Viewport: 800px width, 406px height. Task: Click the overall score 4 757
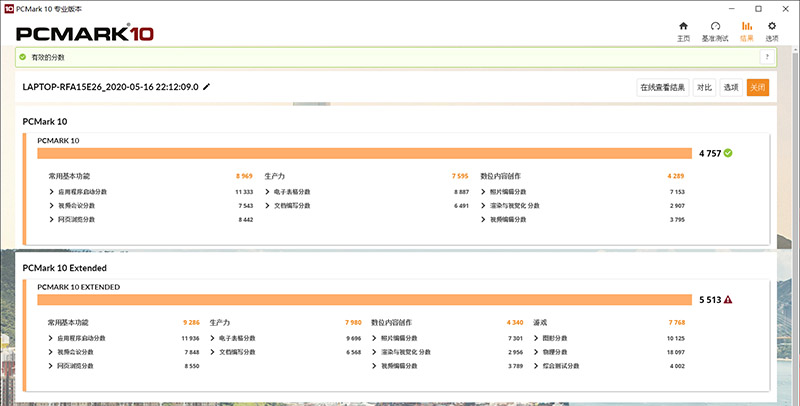[710, 153]
